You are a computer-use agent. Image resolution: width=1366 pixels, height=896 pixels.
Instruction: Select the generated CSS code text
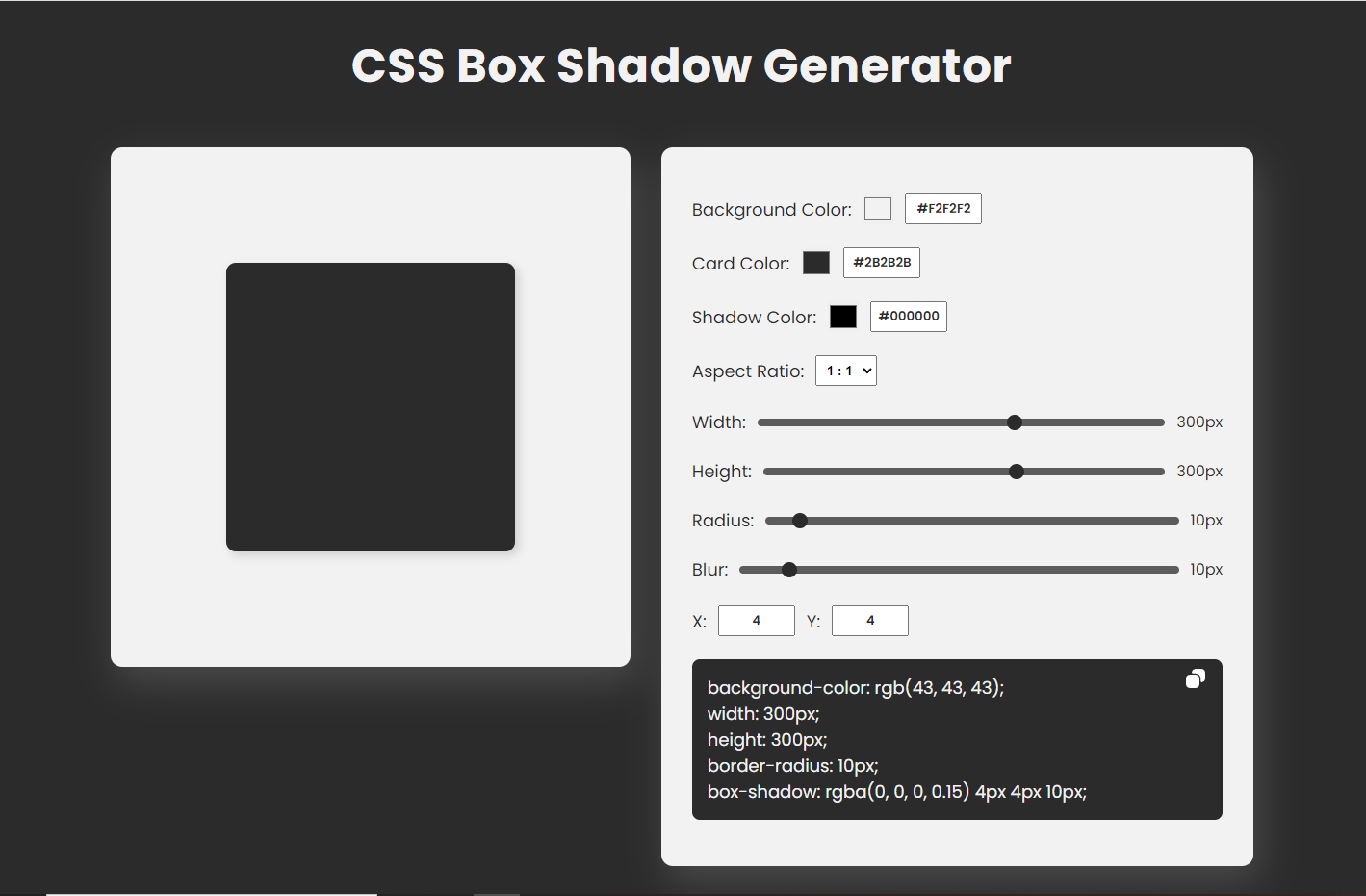[x=896, y=739]
